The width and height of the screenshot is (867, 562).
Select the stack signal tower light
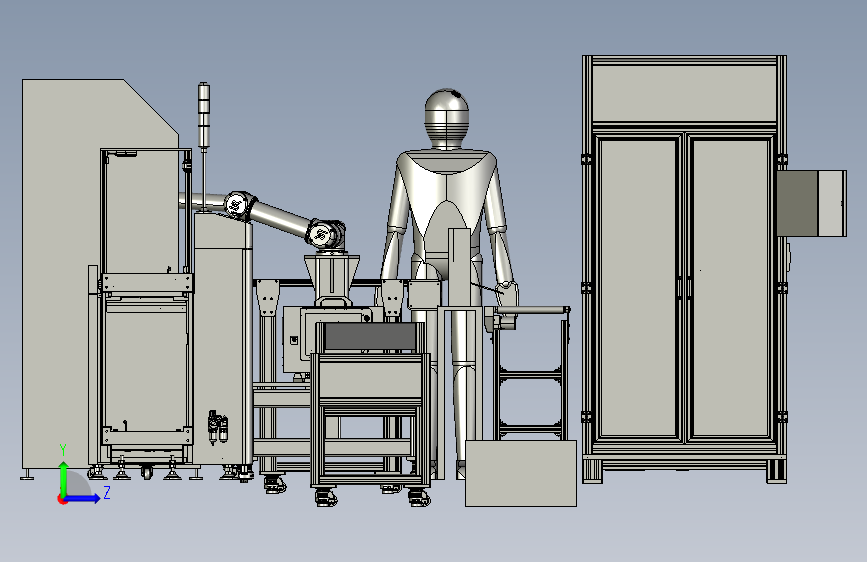[203, 116]
